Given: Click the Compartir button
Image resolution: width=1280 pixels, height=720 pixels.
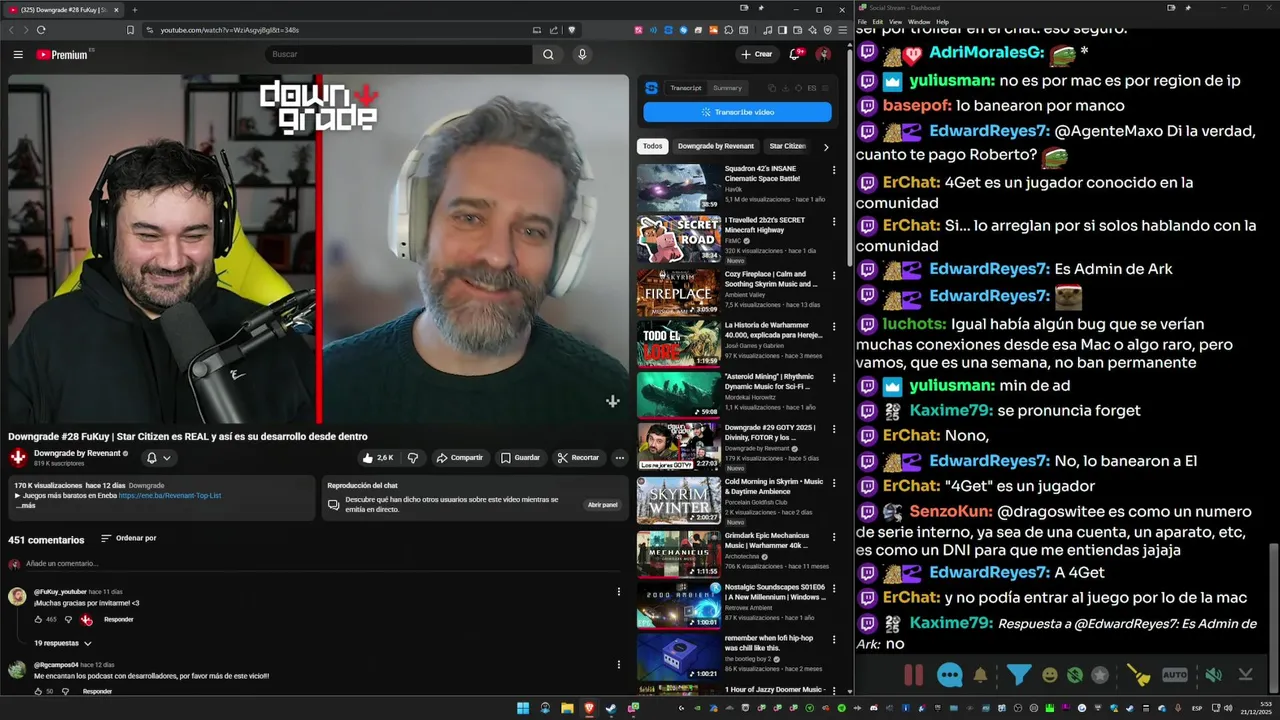Looking at the screenshot, I should point(460,457).
